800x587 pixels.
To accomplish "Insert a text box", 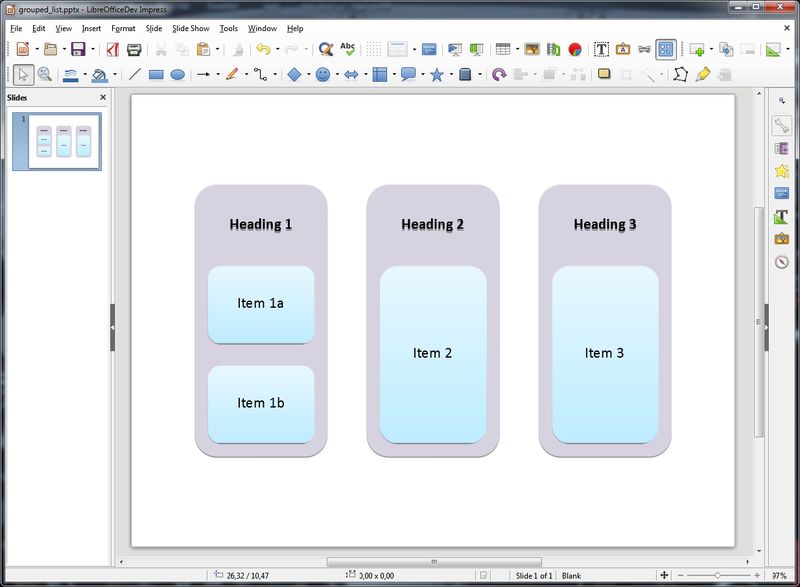I will tap(602, 49).
